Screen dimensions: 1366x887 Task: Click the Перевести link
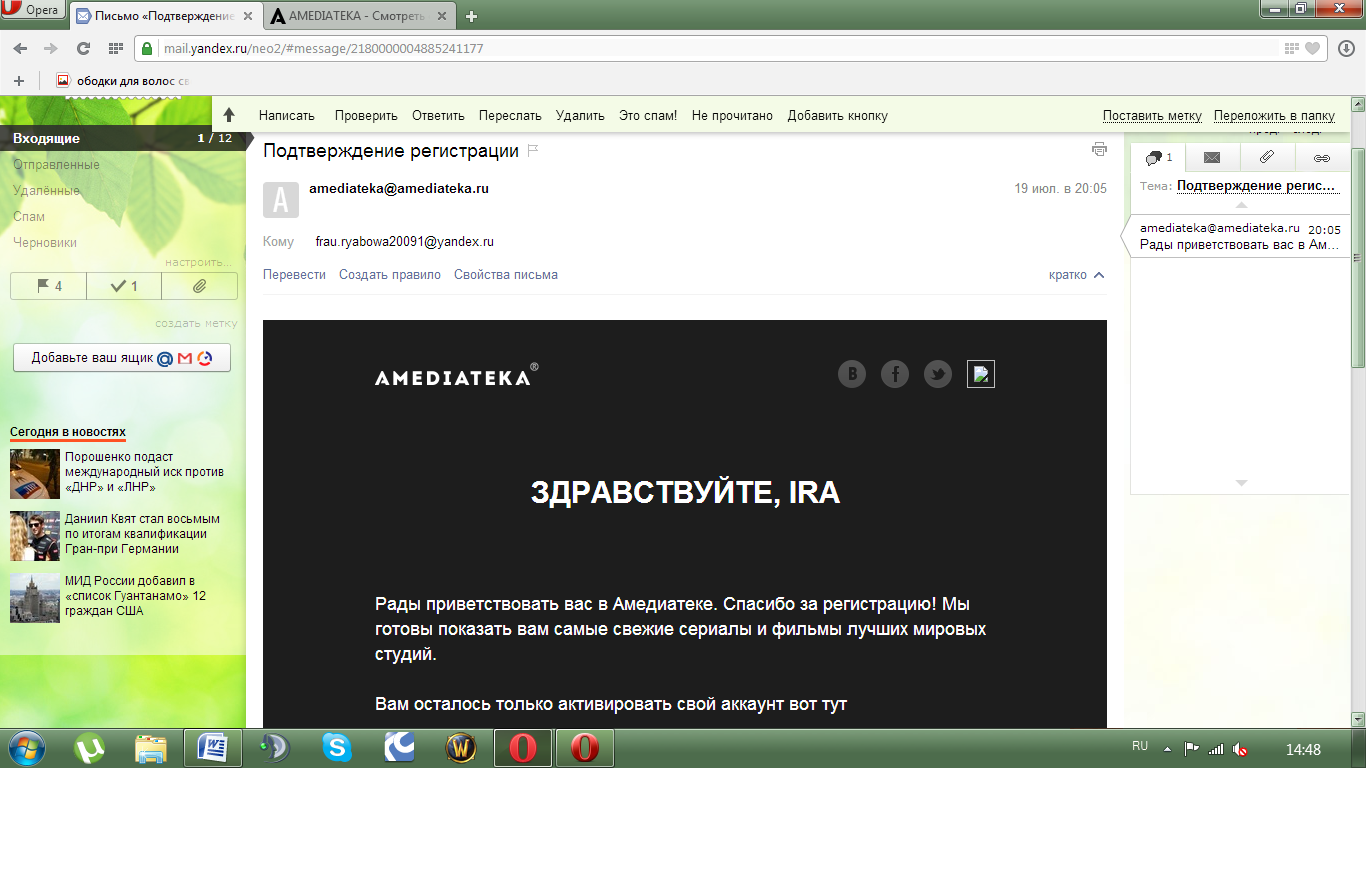point(294,275)
